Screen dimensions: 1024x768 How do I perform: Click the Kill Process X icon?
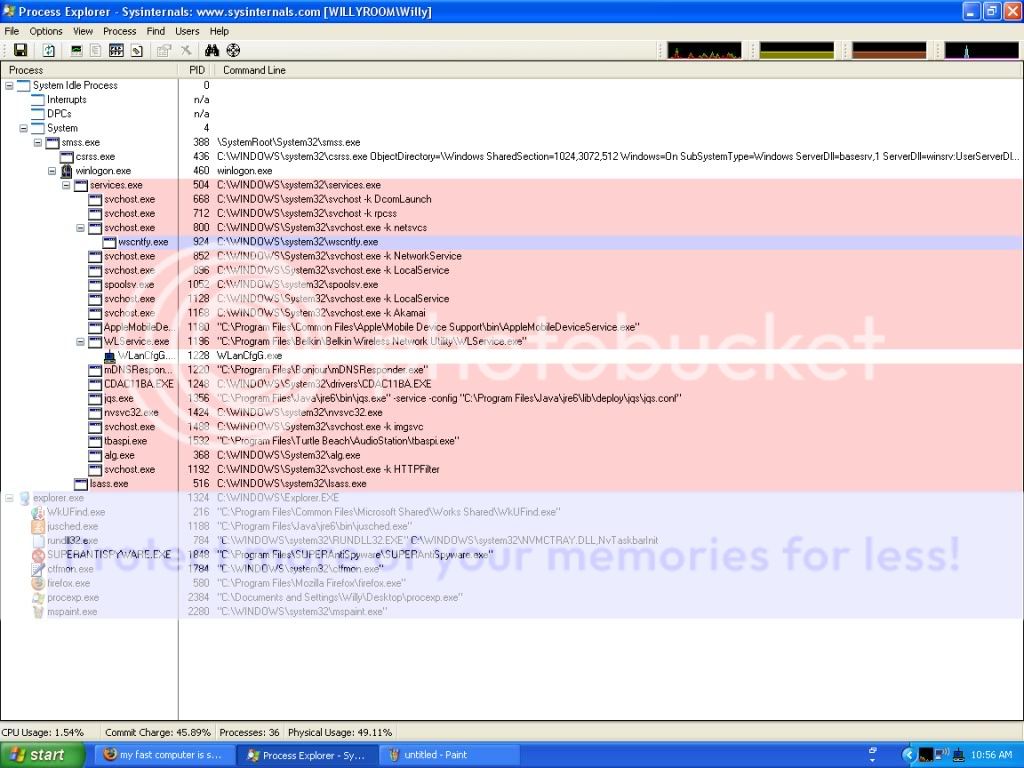(185, 50)
